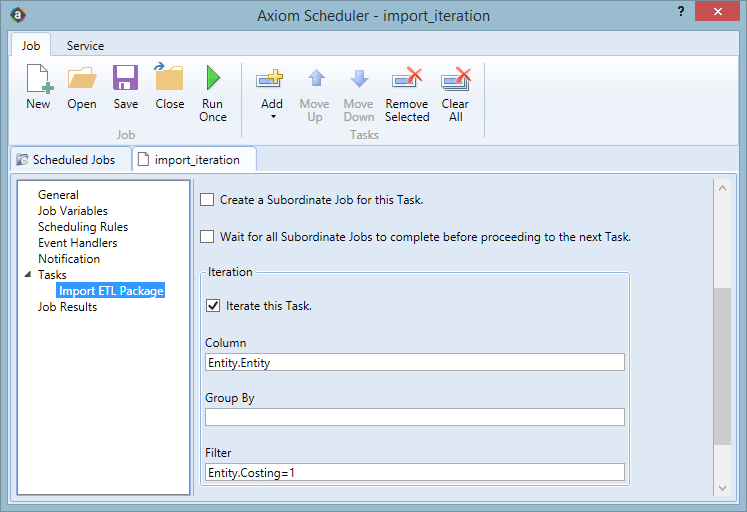Screen dimensions: 747x512
Task: Close the Axiom Scheduler window
Action: [x=717, y=11]
